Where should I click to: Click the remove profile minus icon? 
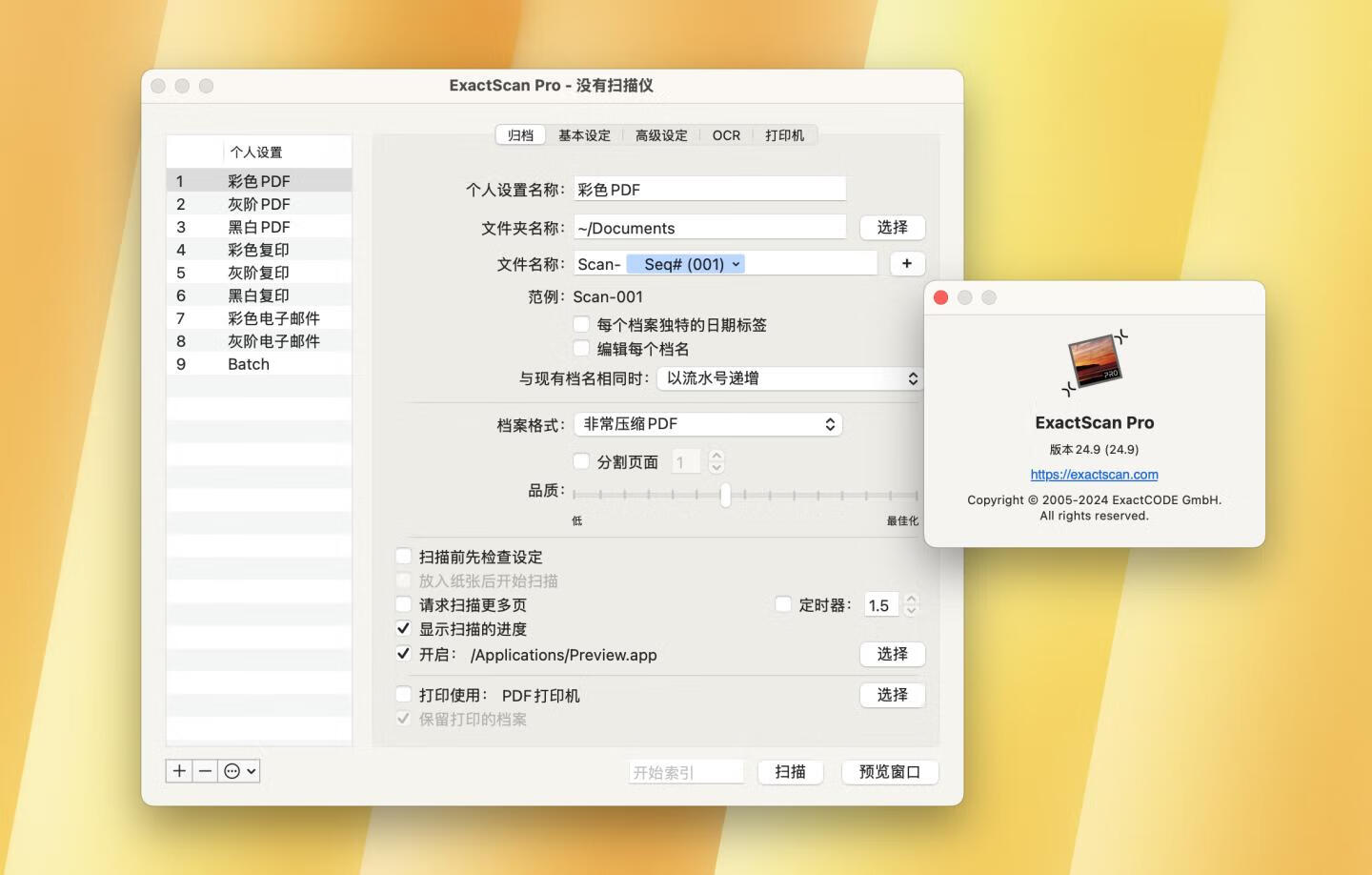coord(205,771)
